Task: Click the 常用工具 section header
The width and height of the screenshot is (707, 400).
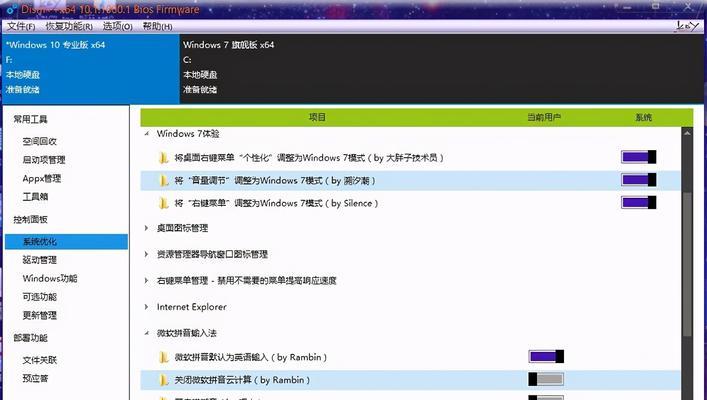Action: (x=30, y=119)
